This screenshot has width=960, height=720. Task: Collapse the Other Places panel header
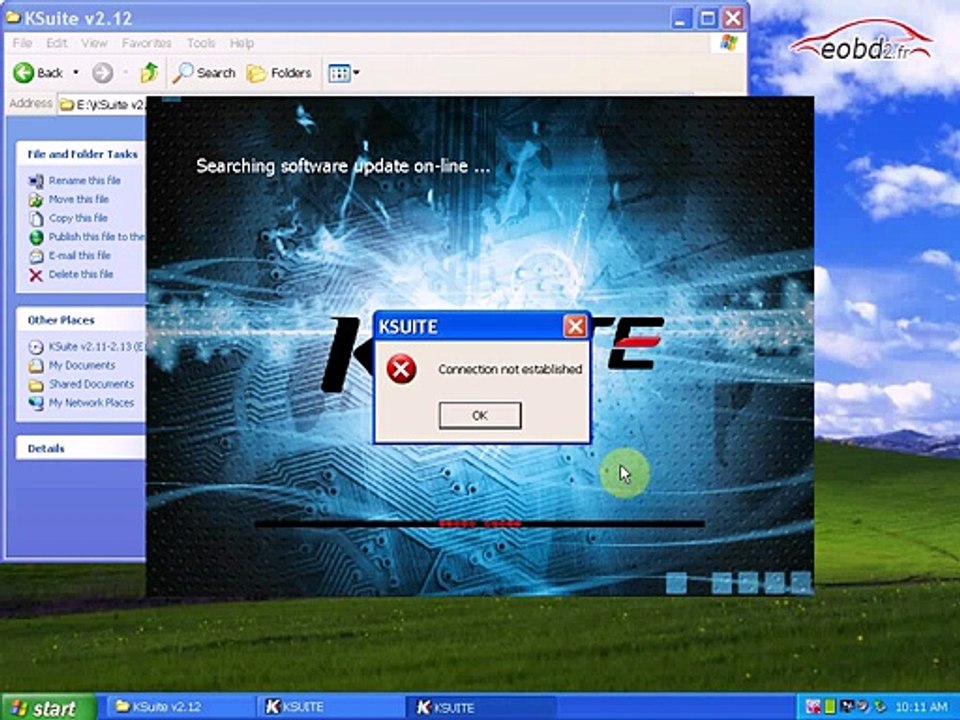81,320
